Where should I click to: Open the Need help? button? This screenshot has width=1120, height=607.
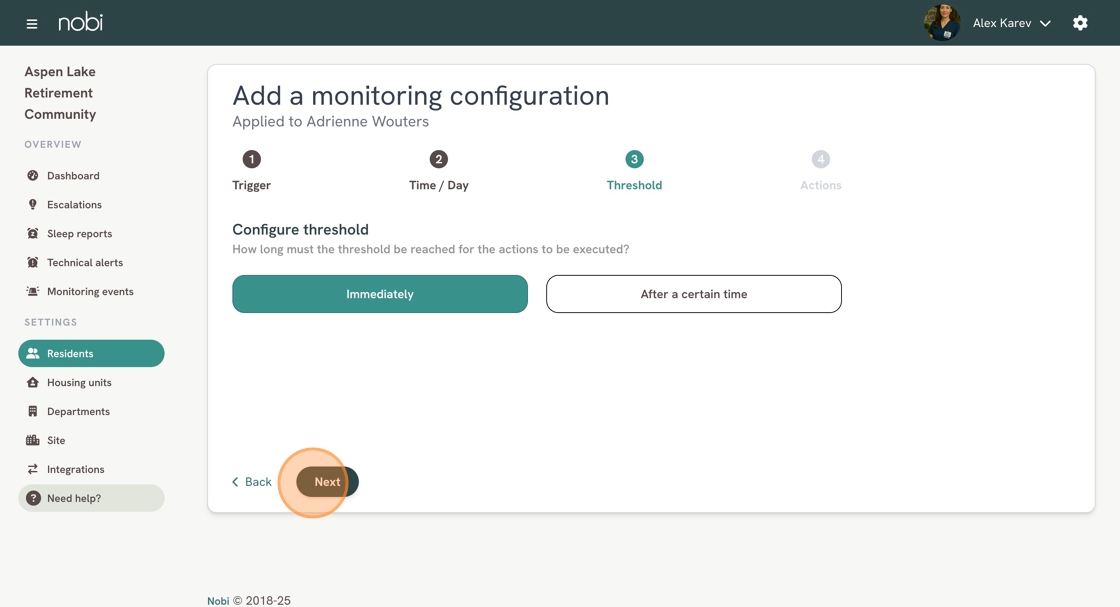click(91, 498)
